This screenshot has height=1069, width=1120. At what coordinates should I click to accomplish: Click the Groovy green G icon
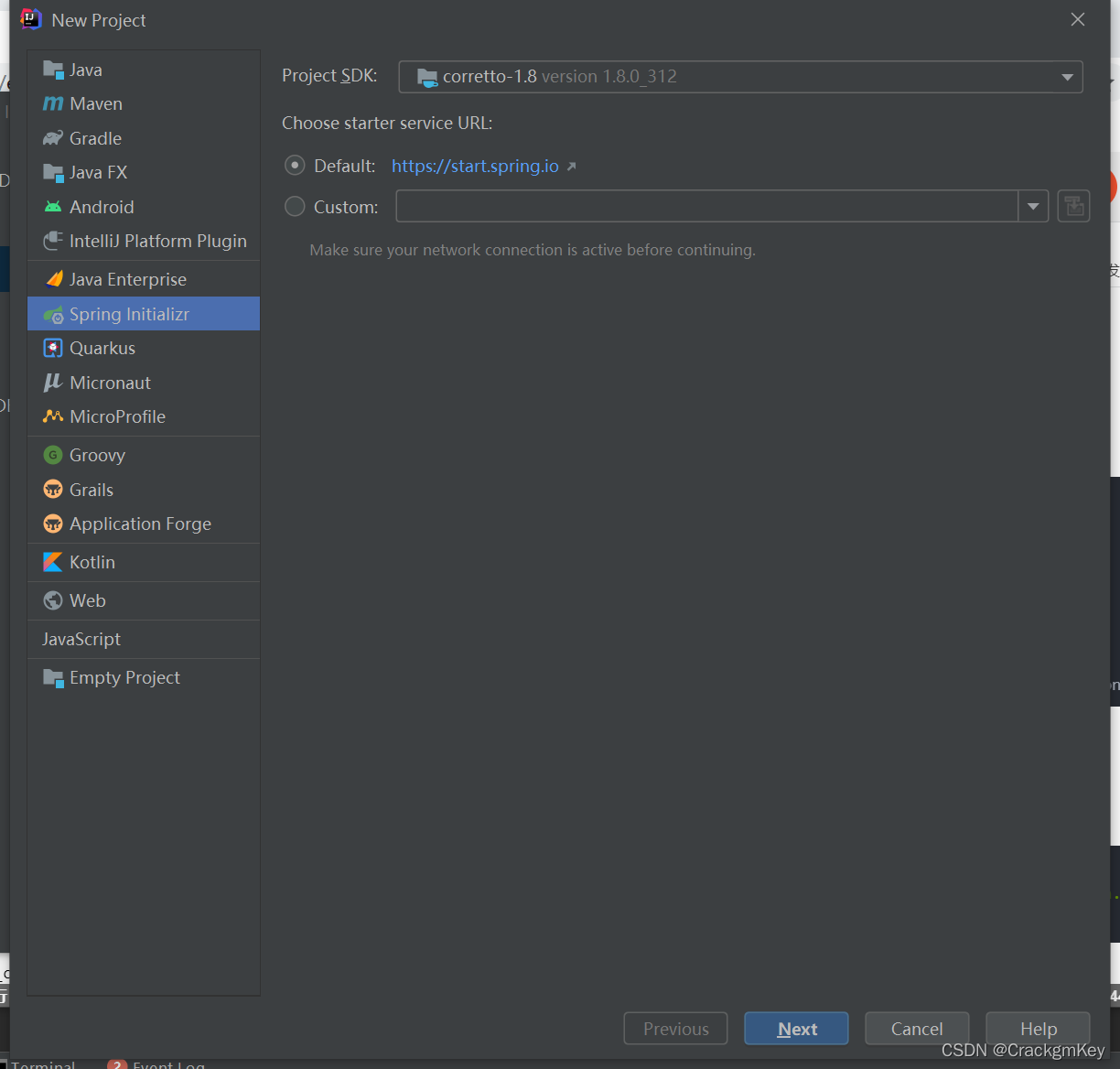[x=53, y=455]
